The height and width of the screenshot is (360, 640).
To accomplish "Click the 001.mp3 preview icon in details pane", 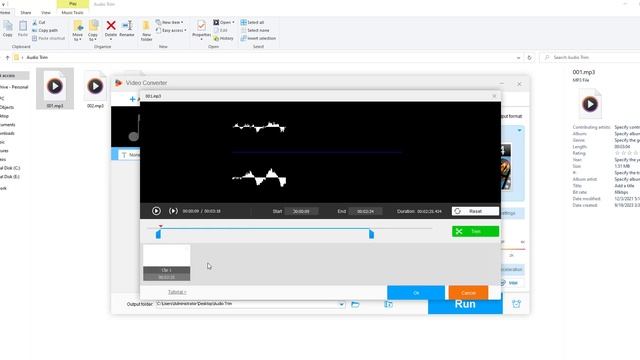I will click(590, 104).
